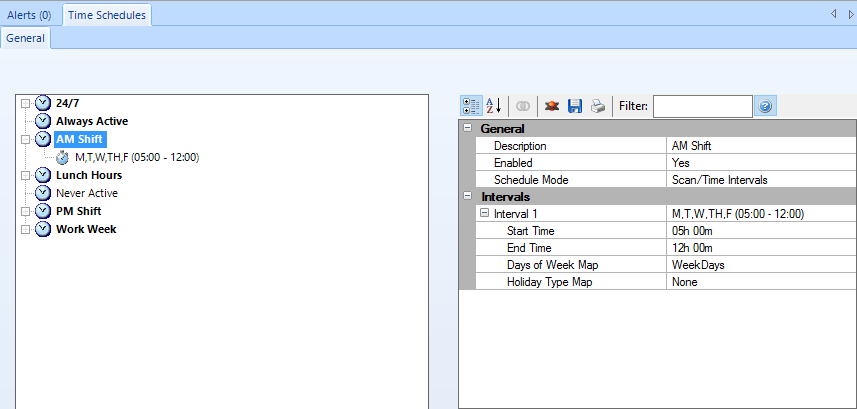Viewport: 857px width, 409px height.
Task: Edit the Description value AM Shift
Action: tap(761, 146)
